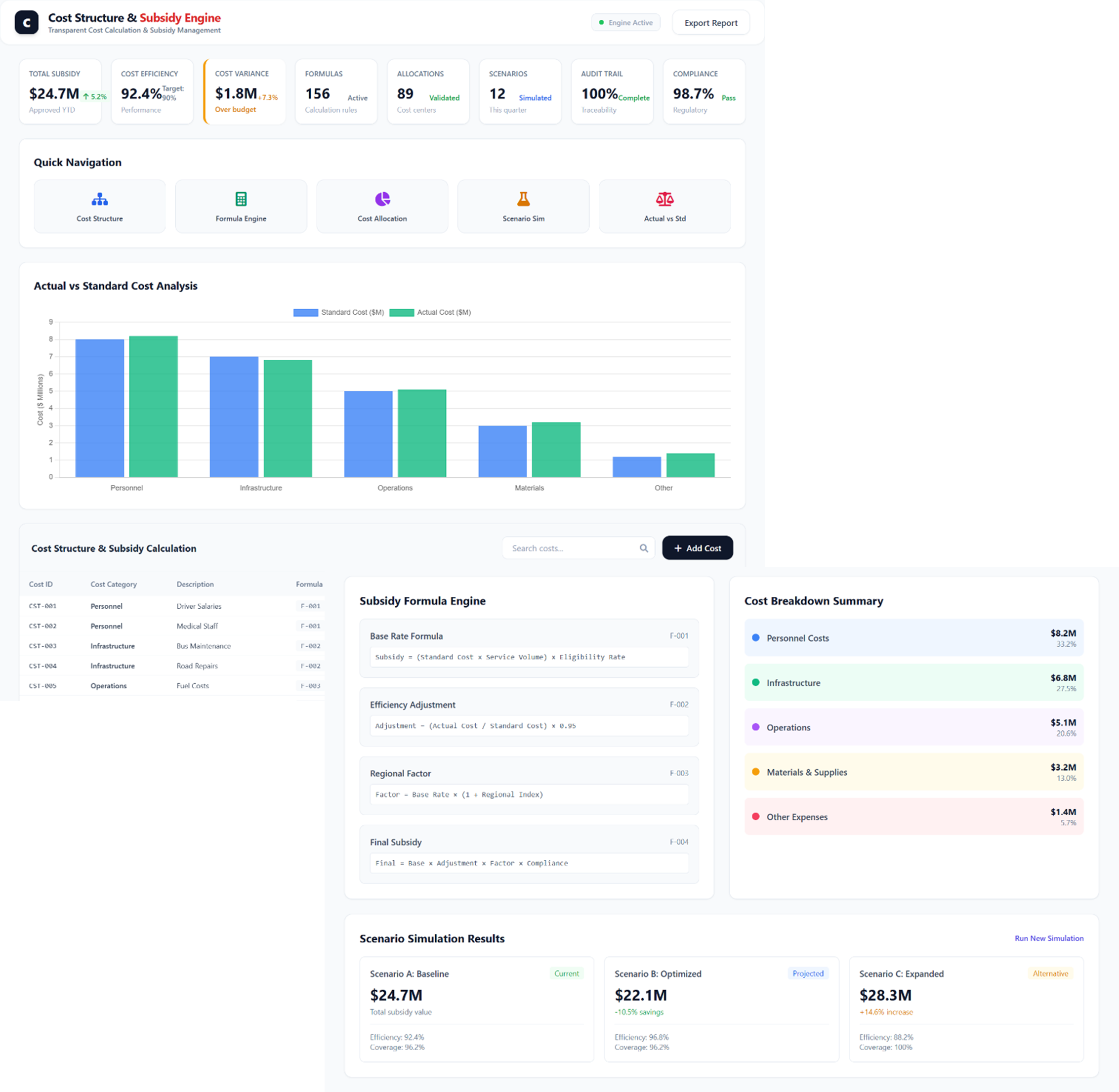Open Actual vs Std balance scale icon
The width and height of the screenshot is (1119, 1092).
pos(664,199)
